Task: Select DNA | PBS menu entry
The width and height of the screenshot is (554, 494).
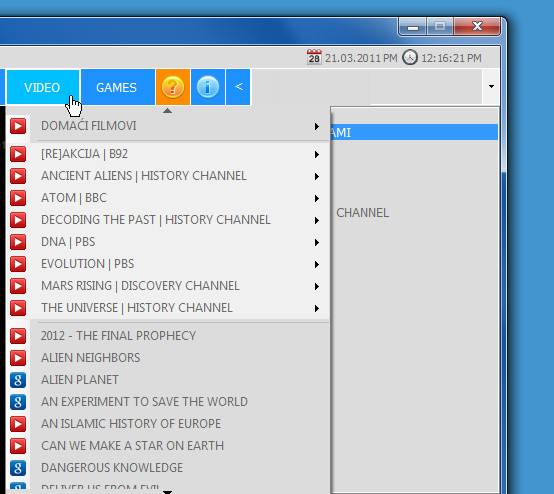Action: click(168, 242)
